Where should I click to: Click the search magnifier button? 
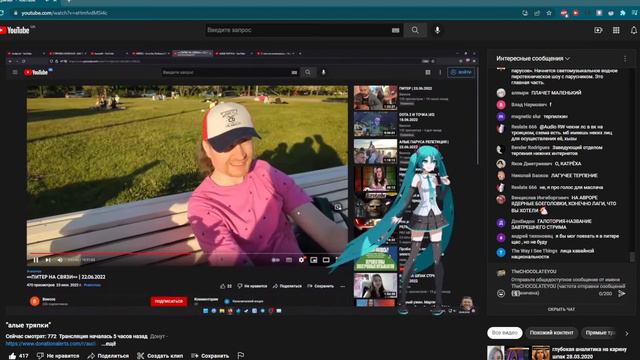tap(415, 30)
